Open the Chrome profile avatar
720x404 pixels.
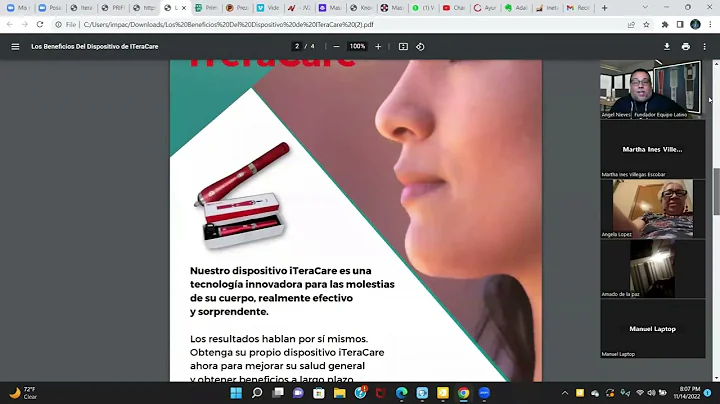pyautogui.click(x=695, y=24)
